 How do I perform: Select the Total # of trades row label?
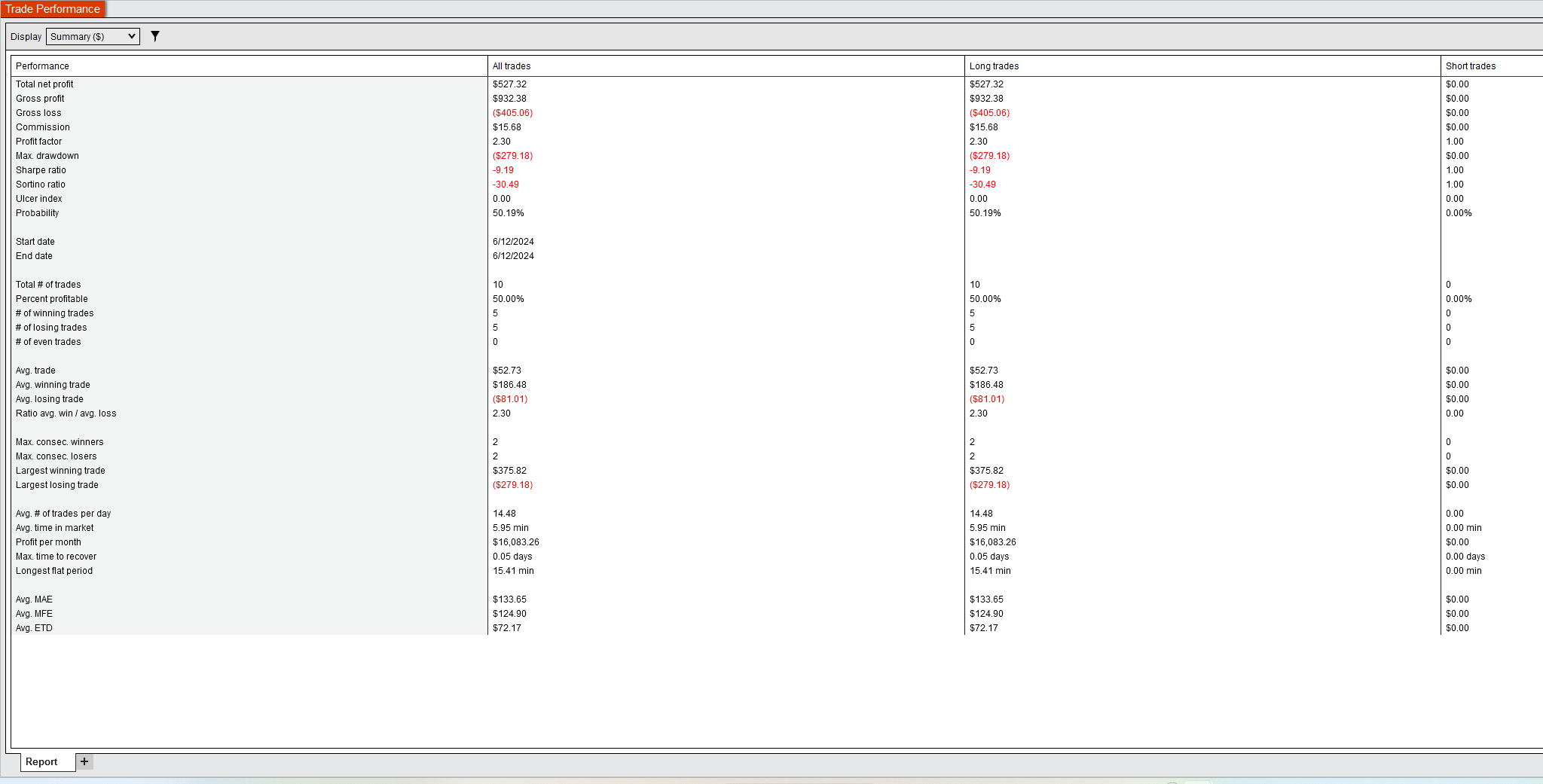(x=48, y=285)
